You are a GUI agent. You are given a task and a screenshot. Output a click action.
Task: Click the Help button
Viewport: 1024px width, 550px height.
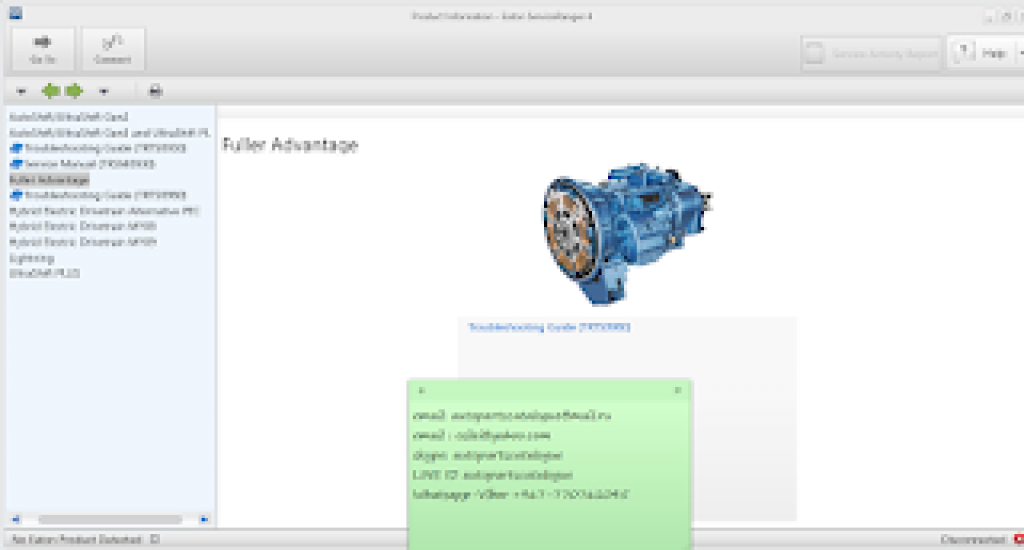[x=983, y=54]
